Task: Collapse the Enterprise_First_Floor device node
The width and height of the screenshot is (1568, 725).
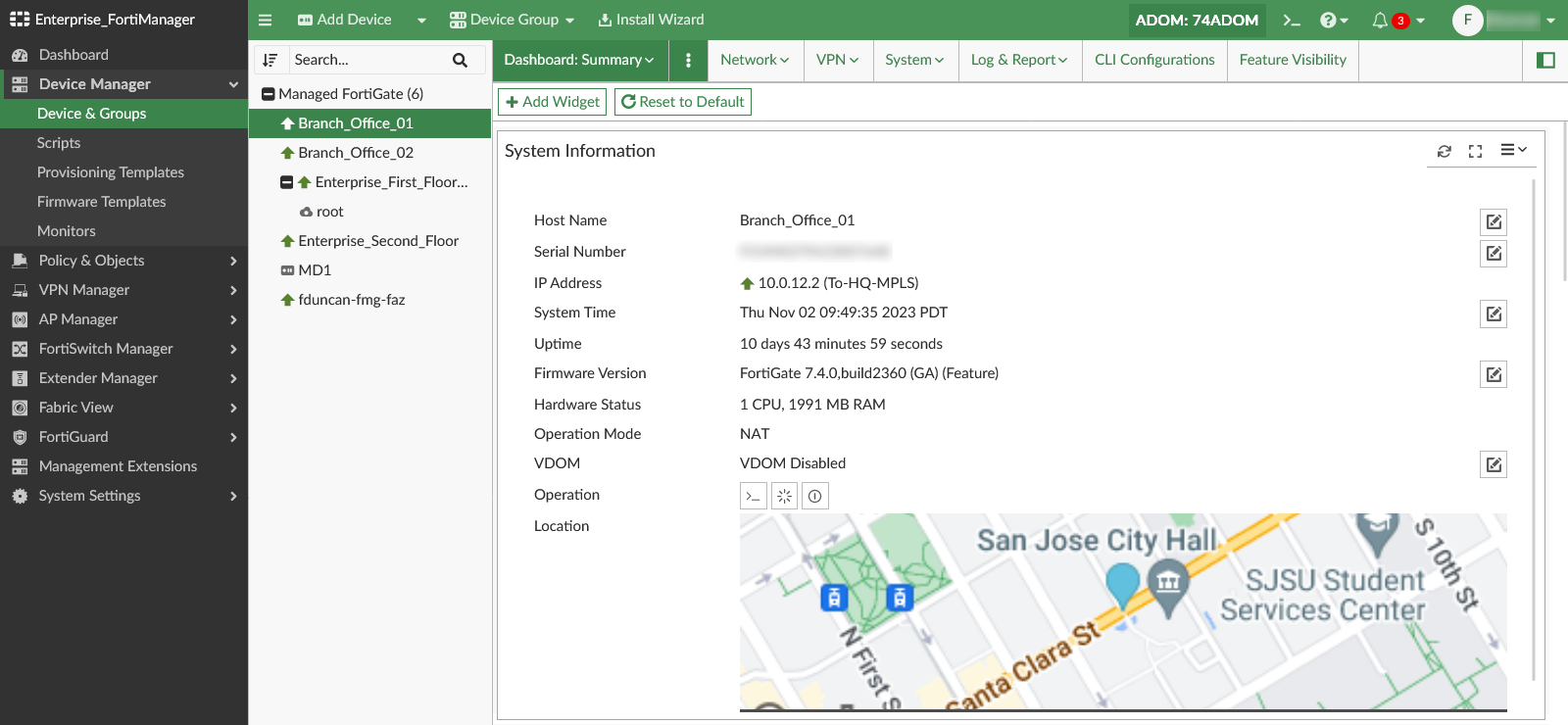Action: (x=286, y=182)
